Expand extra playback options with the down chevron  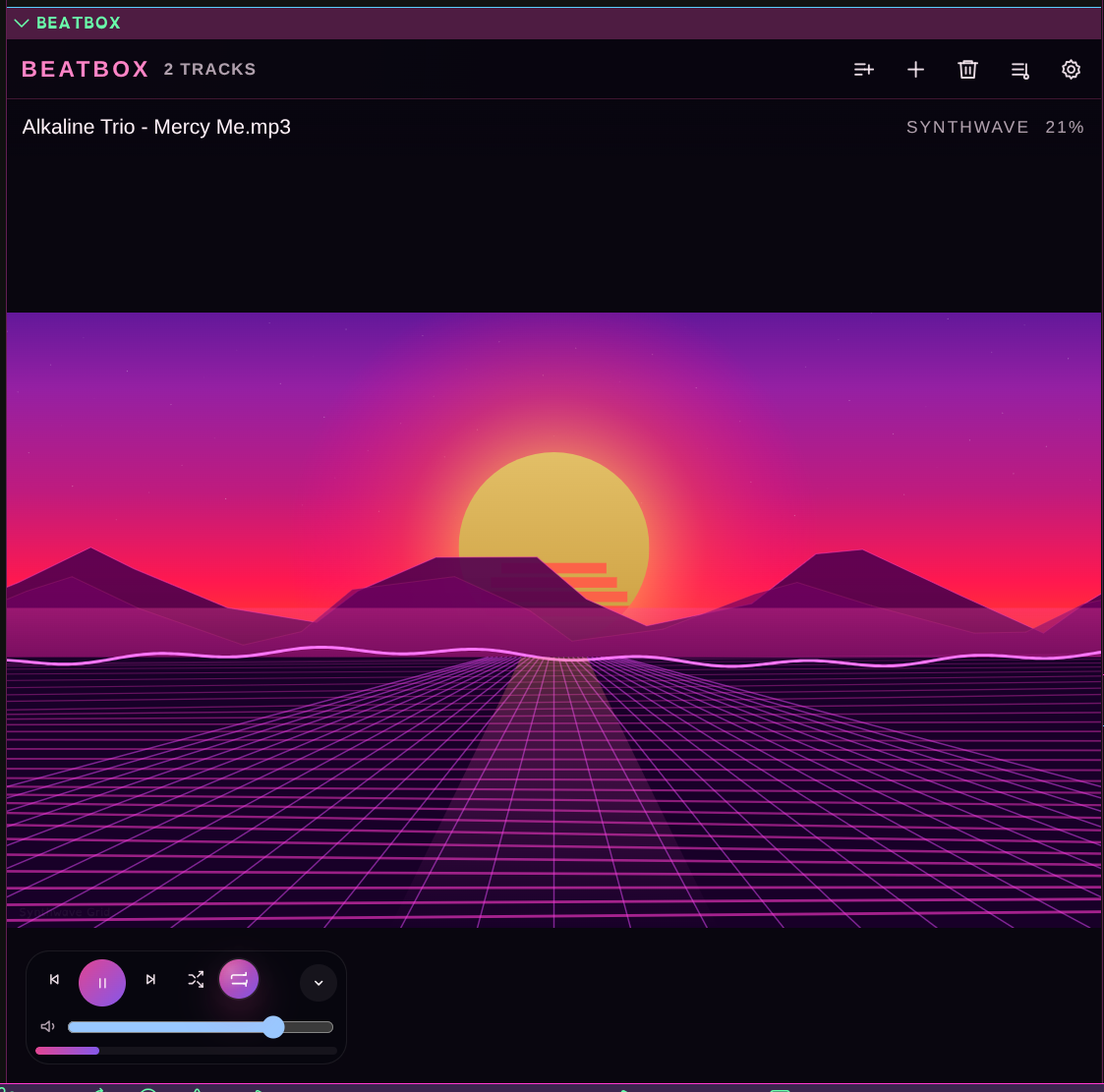point(319,982)
